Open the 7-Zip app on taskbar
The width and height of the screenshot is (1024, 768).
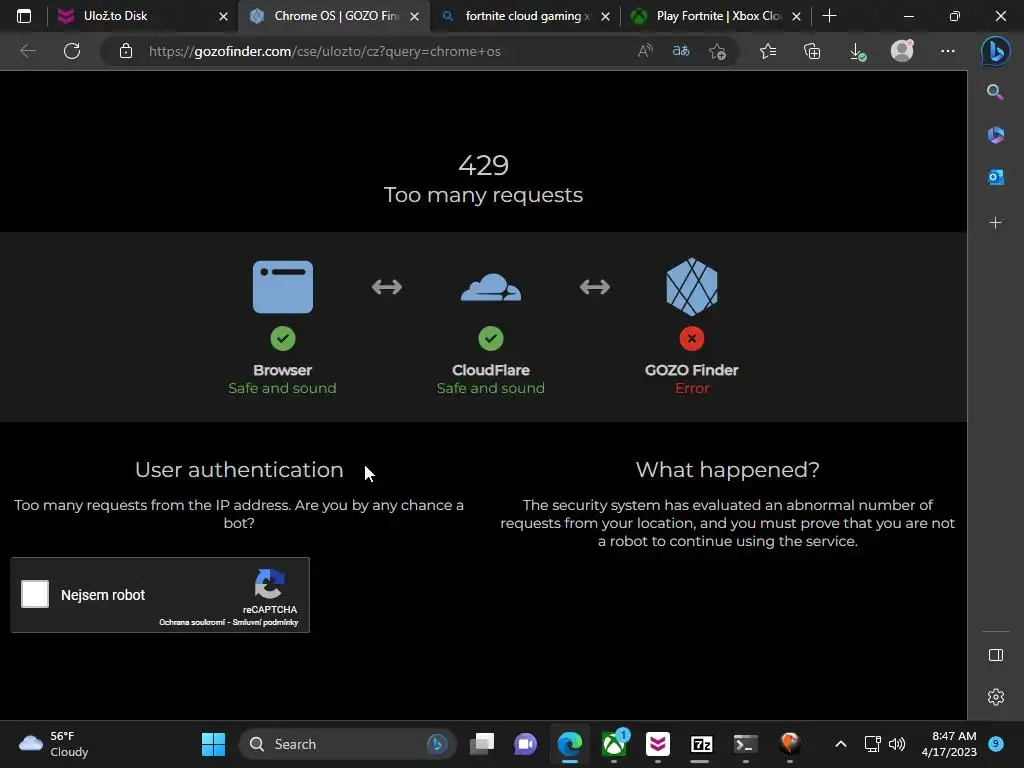701,744
